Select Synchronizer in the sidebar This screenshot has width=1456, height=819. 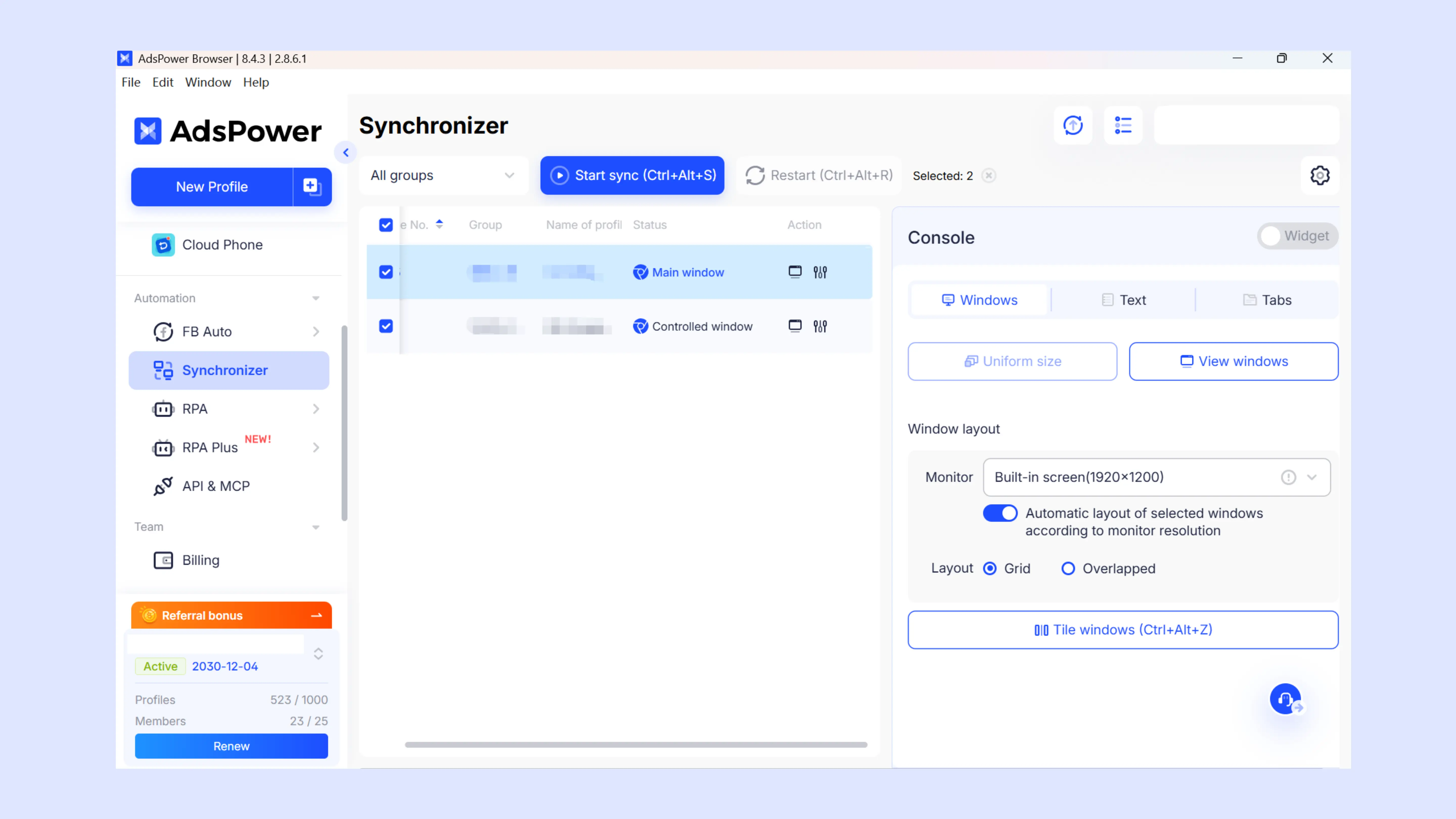pyautogui.click(x=229, y=370)
